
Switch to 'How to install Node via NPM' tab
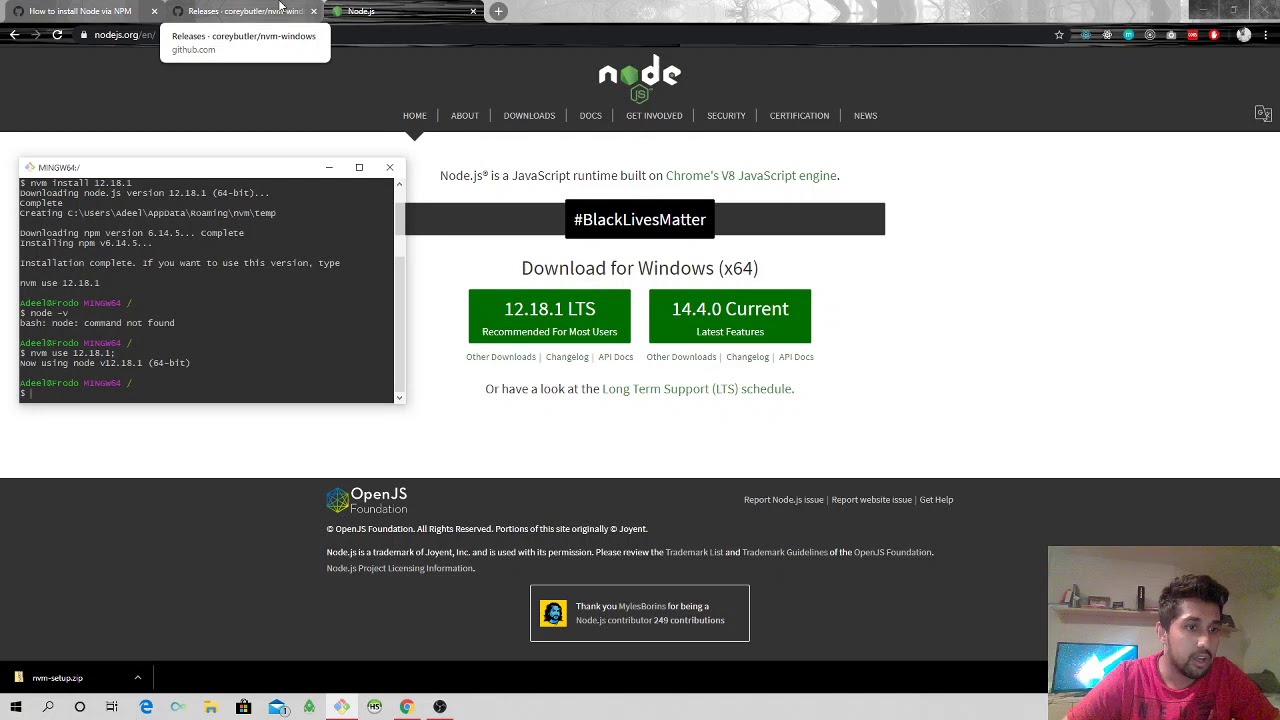click(x=80, y=11)
